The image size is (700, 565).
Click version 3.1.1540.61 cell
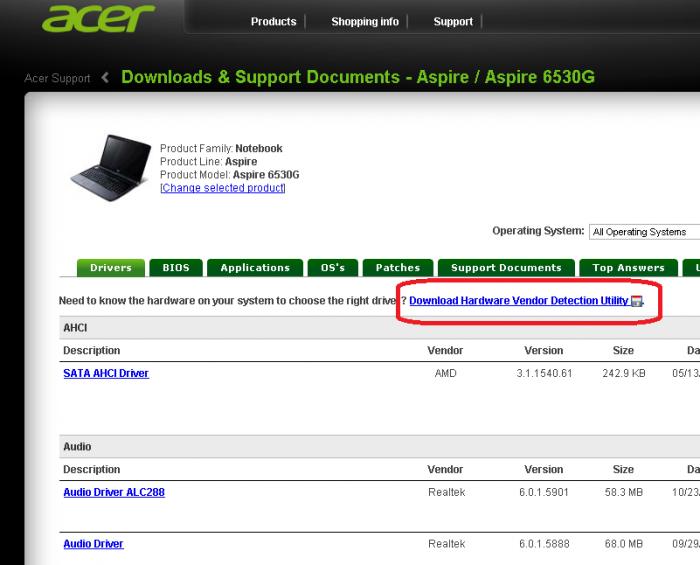pyautogui.click(x=544, y=373)
